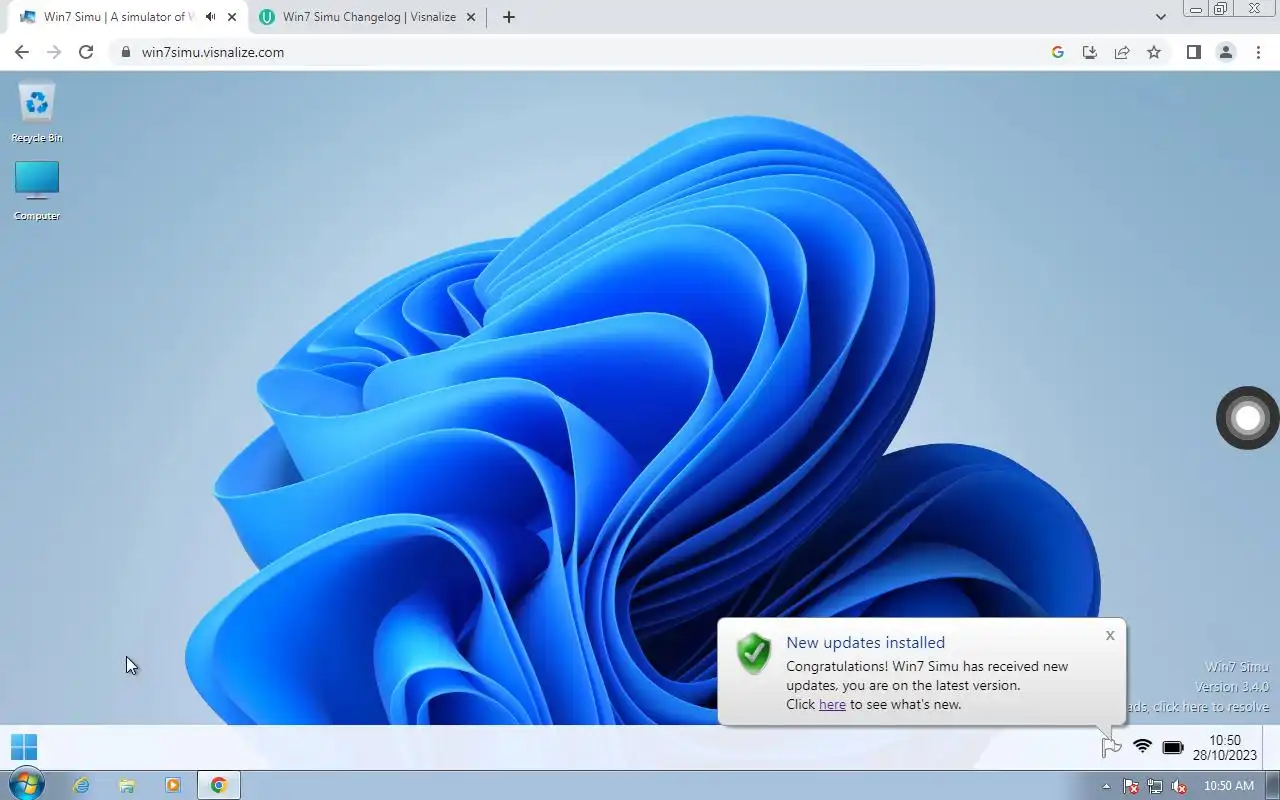1280x800 pixels.
Task: Show hidden icons in system tray
Action: (1106, 786)
